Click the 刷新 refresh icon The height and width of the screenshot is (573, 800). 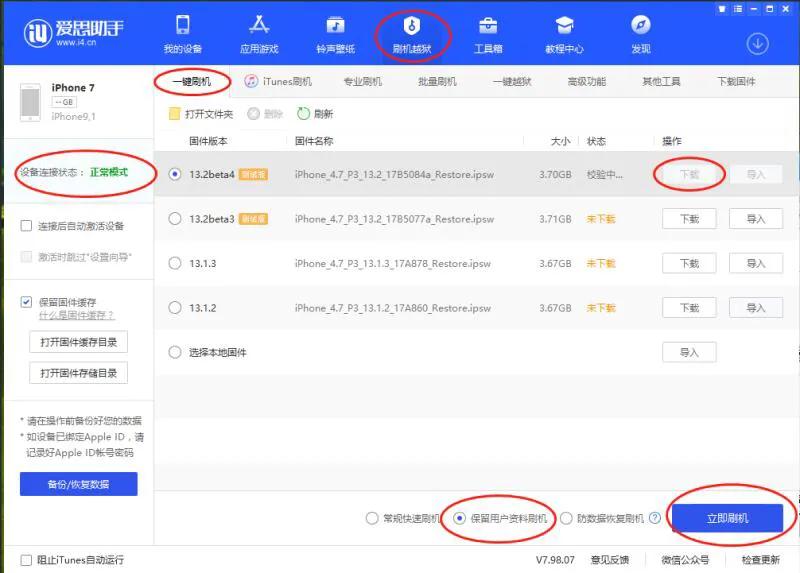tap(303, 114)
